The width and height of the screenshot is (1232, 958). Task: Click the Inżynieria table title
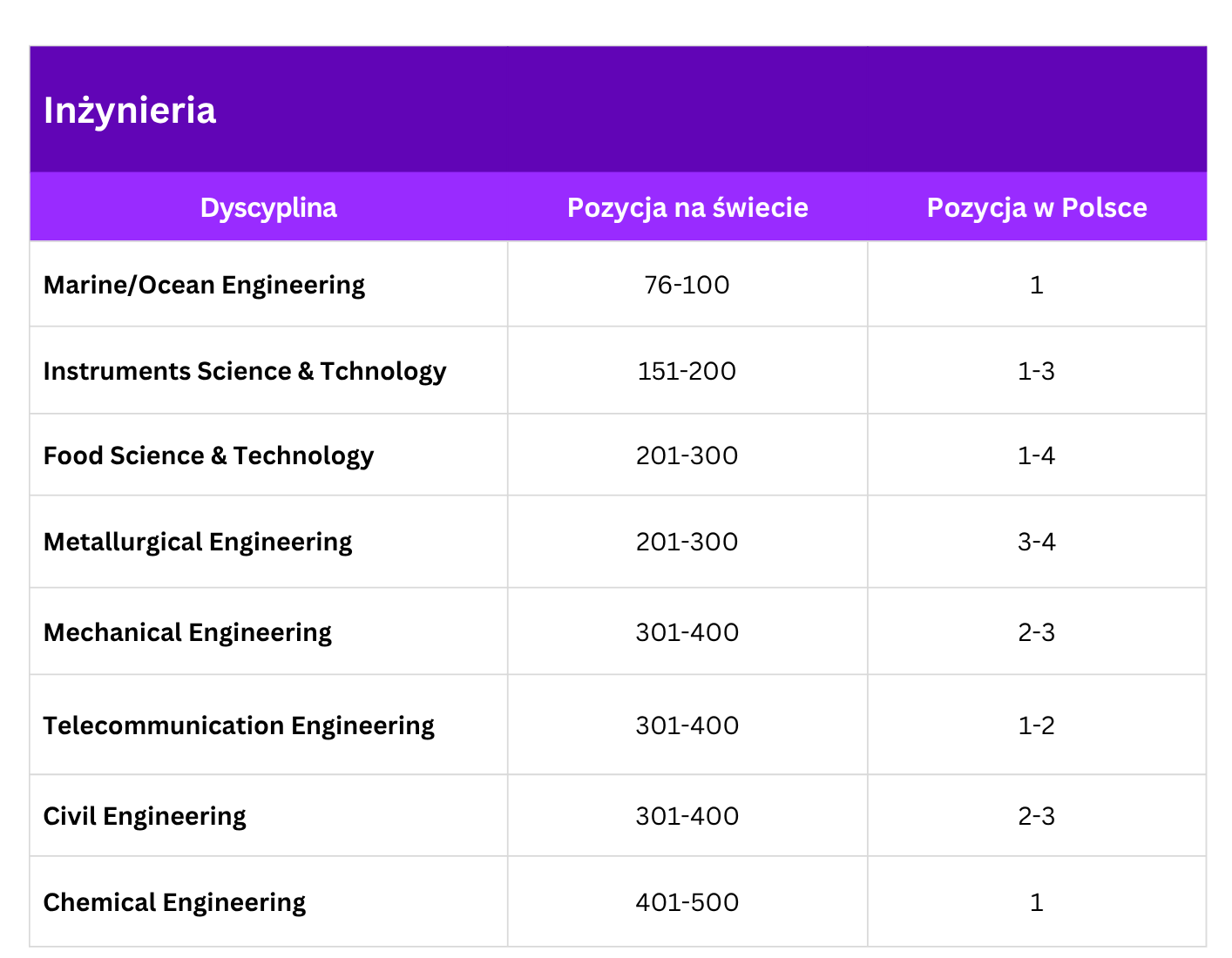point(130,111)
